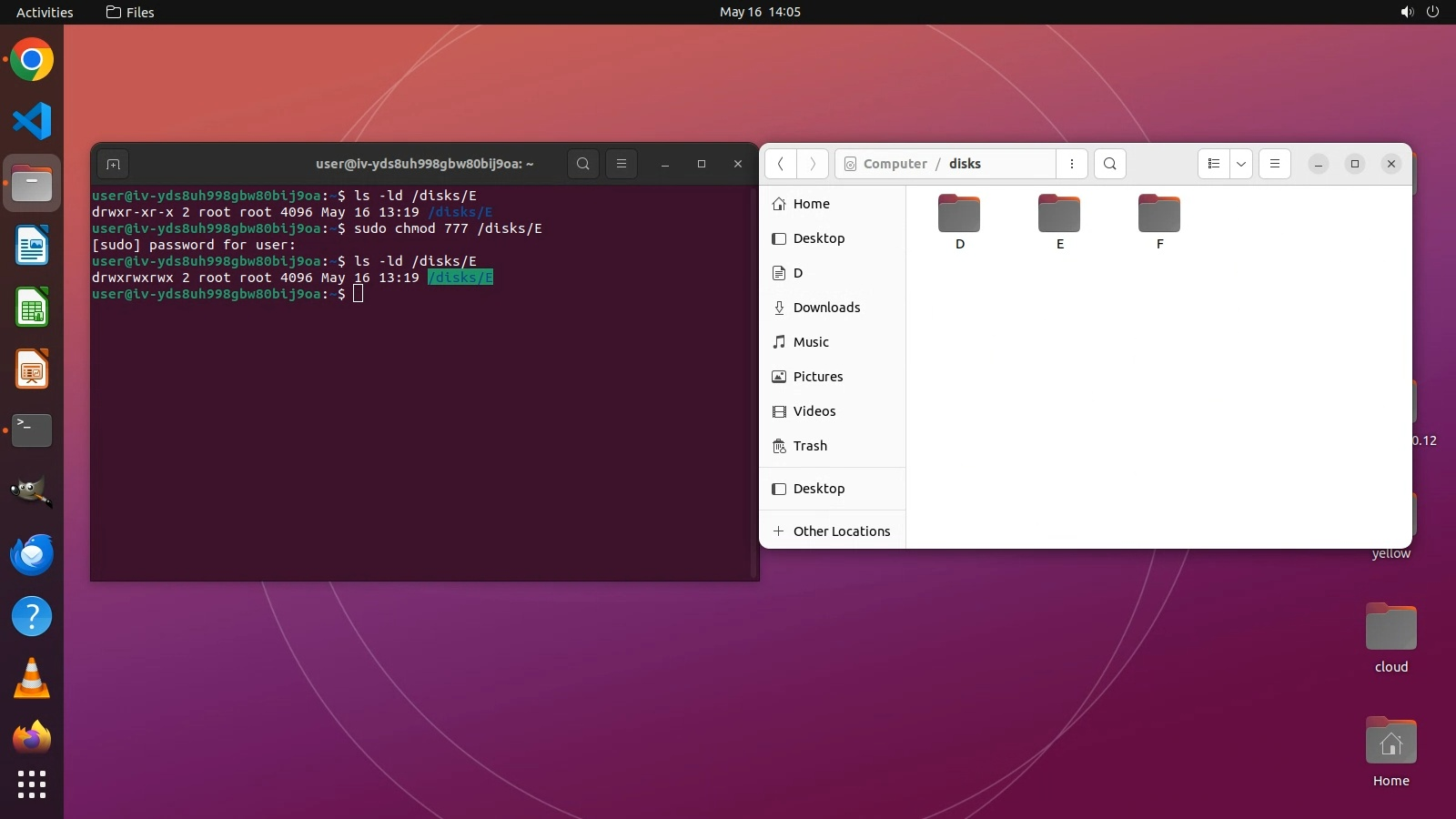Click the terminal new tab icon

coord(113,164)
